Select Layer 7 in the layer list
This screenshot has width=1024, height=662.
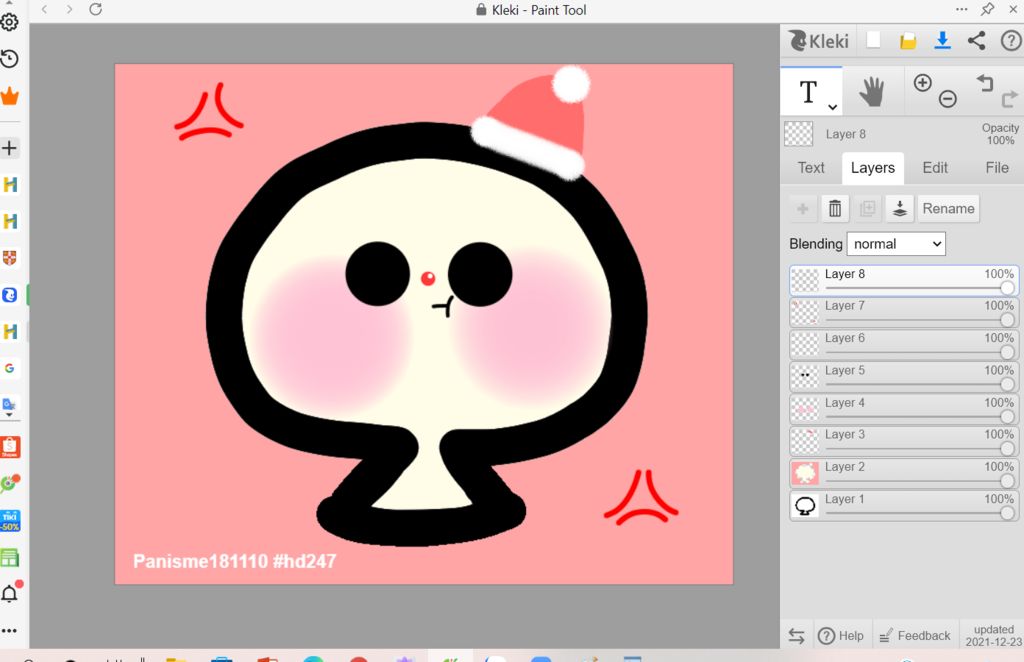coord(904,313)
